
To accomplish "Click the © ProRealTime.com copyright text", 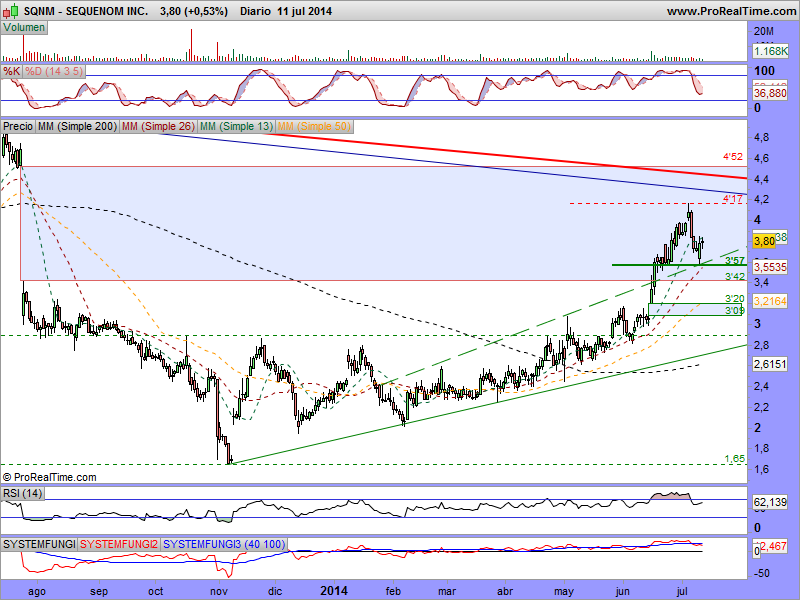I will (x=49, y=478).
